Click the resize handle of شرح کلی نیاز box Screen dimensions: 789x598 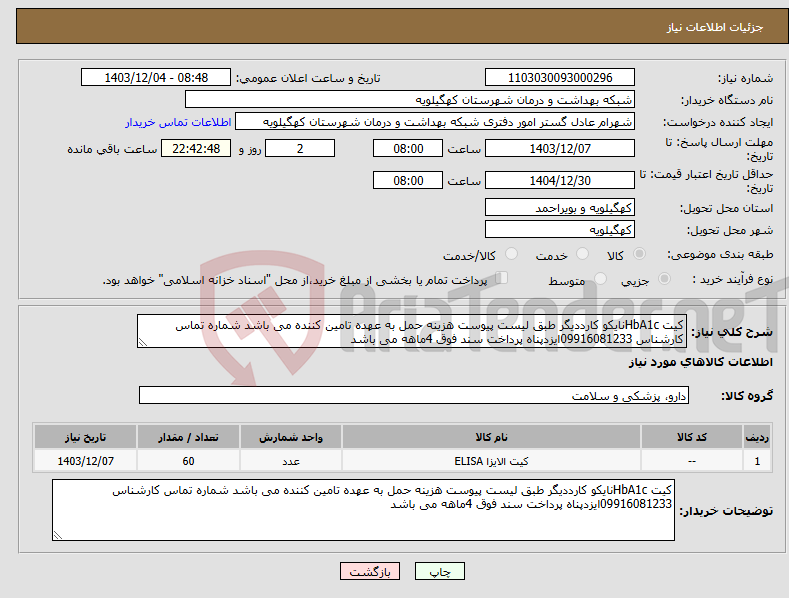143,342
